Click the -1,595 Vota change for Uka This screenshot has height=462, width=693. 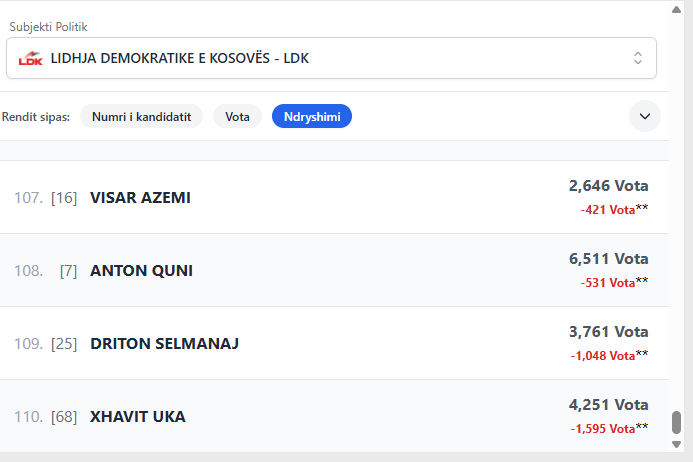pos(603,429)
